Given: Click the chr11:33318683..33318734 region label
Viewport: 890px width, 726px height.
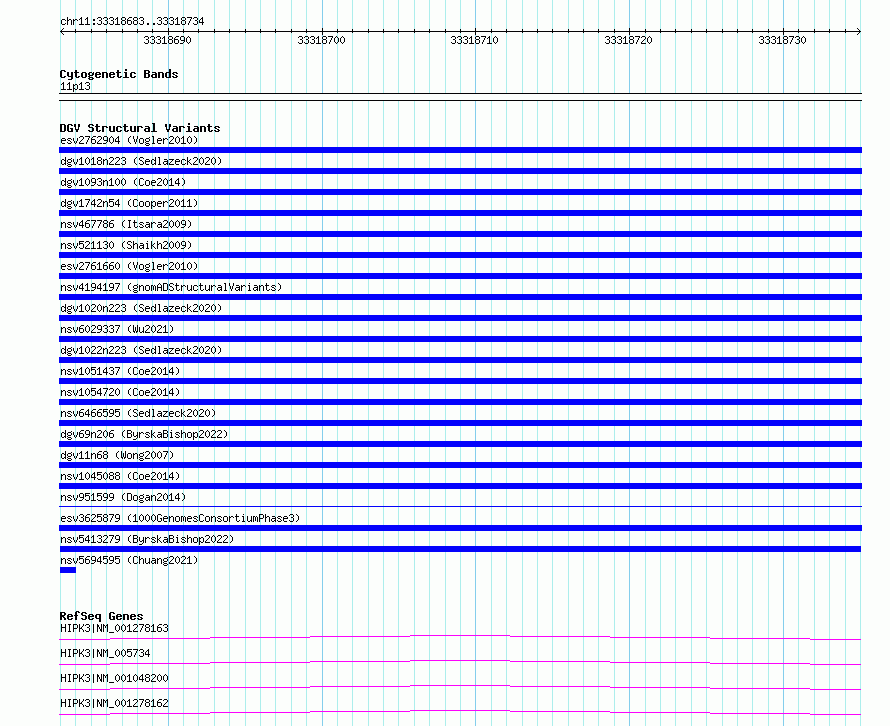Looking at the screenshot, I should 132,21.
